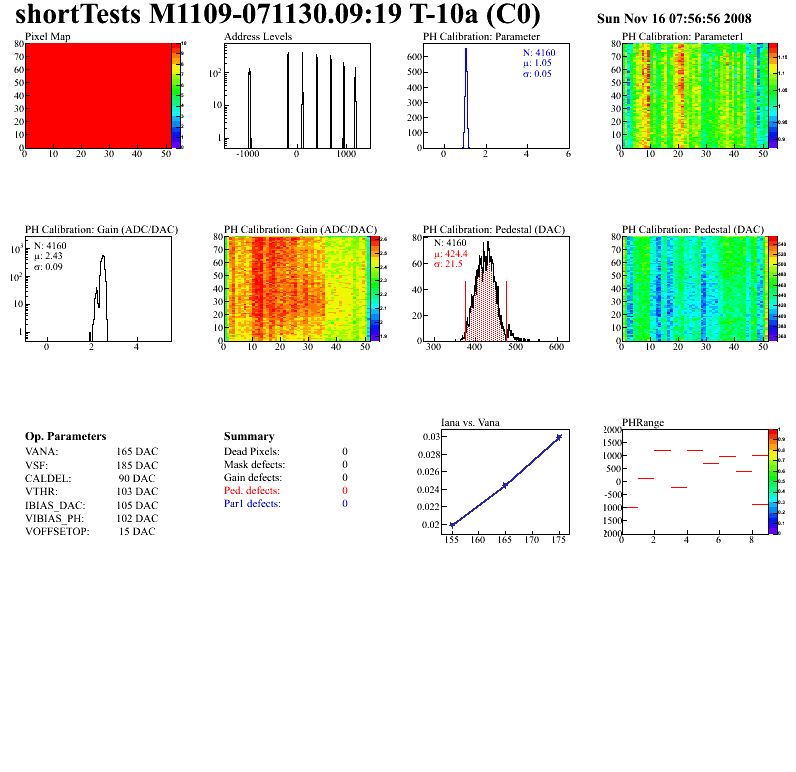This screenshot has width=796, height=772.
Task: Click the Parameter1 color scale bar
Action: point(773,95)
